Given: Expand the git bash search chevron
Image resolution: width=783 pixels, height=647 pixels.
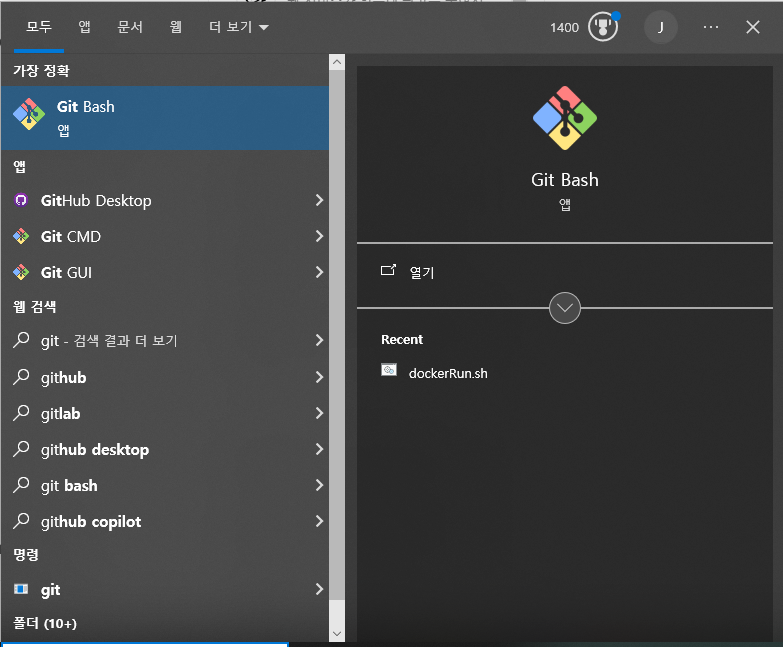Looking at the screenshot, I should point(320,485).
